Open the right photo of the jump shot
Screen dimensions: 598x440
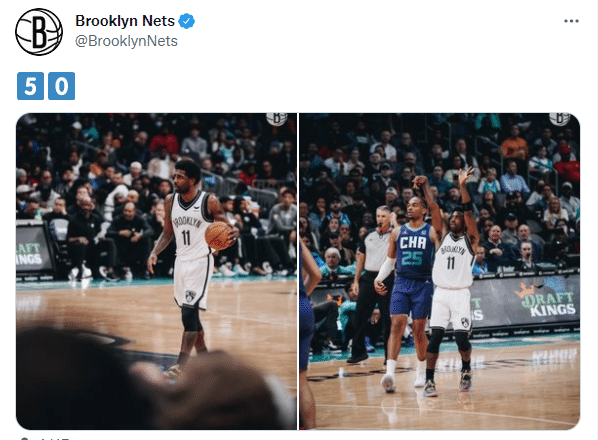439,271
